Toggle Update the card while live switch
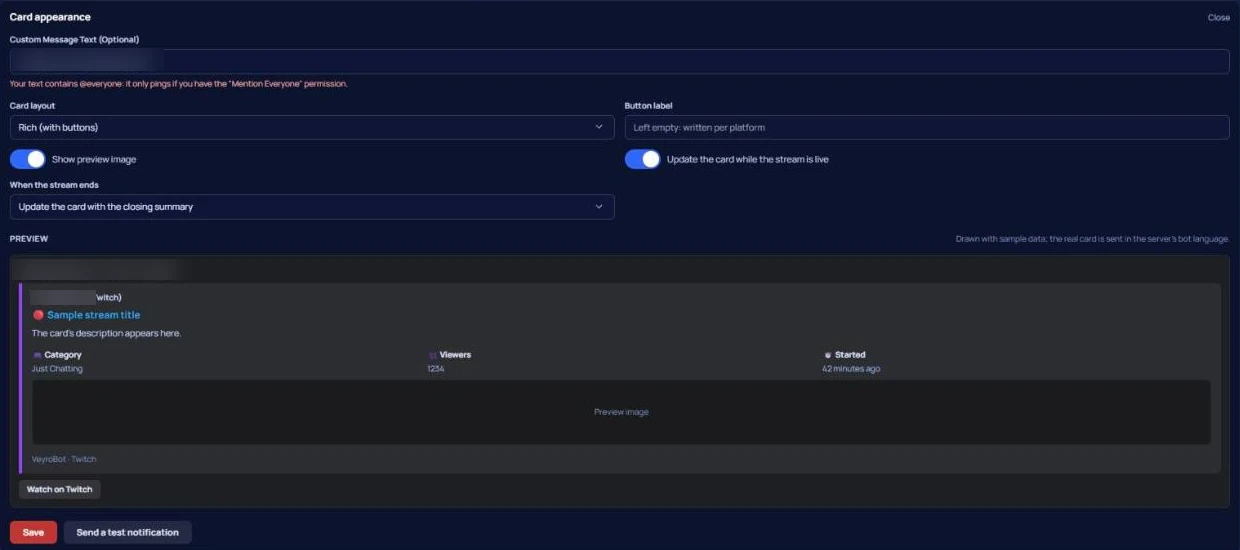The height and width of the screenshot is (550, 1240). (643, 159)
